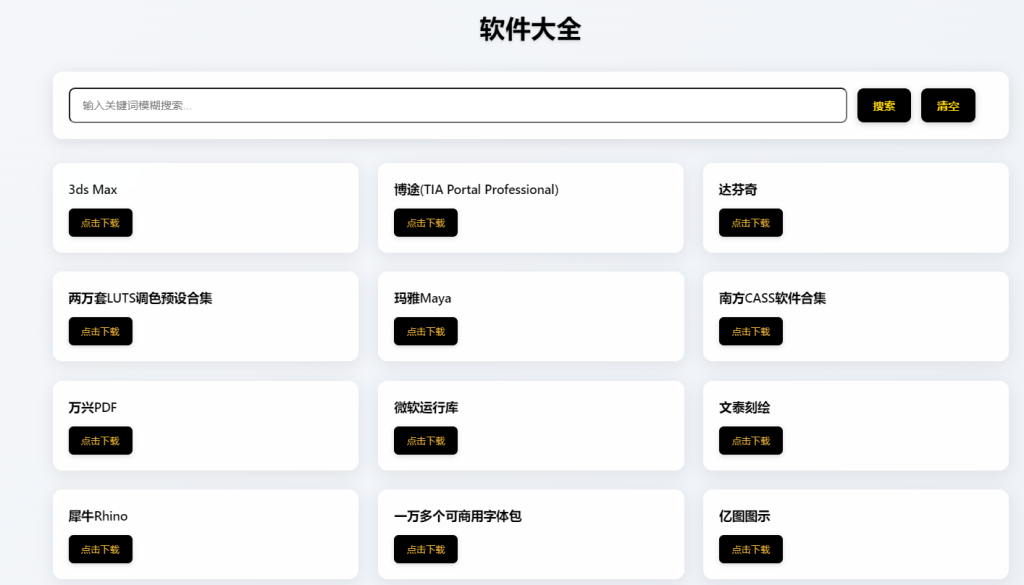The width and height of the screenshot is (1024, 585).
Task: Click the 万兴PDF card title
Action: [93, 407]
